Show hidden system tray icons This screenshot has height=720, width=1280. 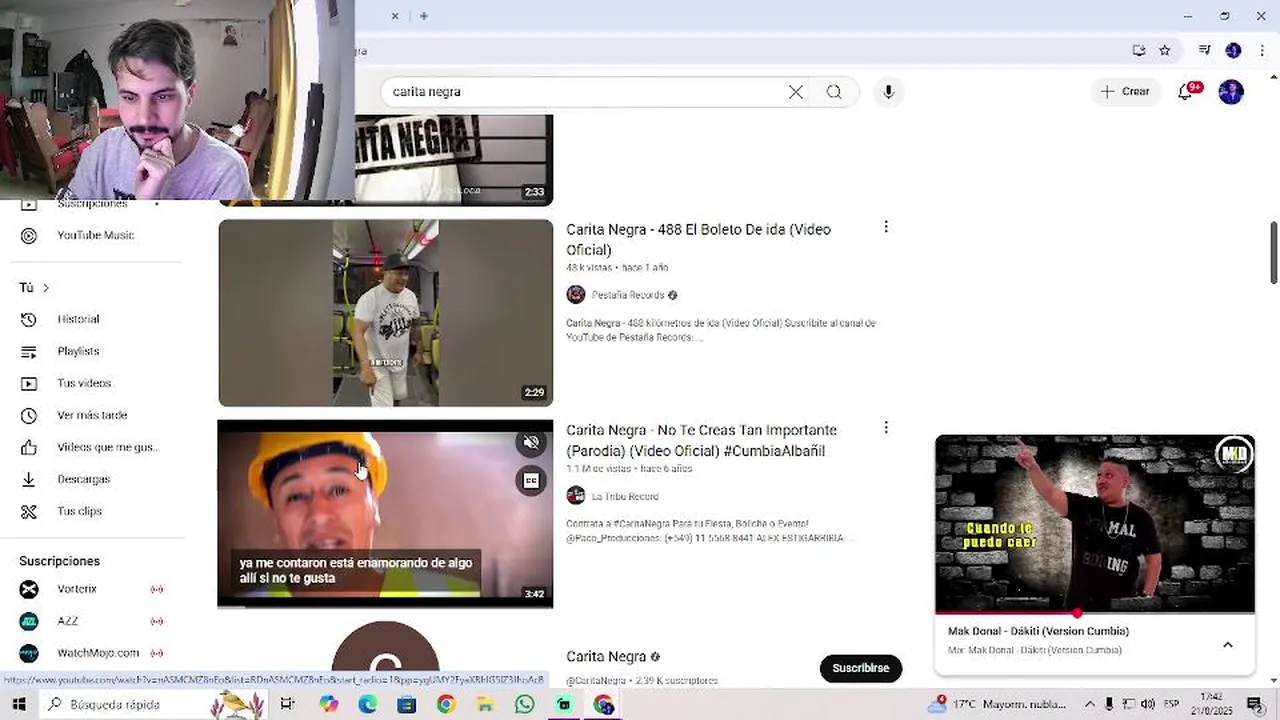(1090, 704)
